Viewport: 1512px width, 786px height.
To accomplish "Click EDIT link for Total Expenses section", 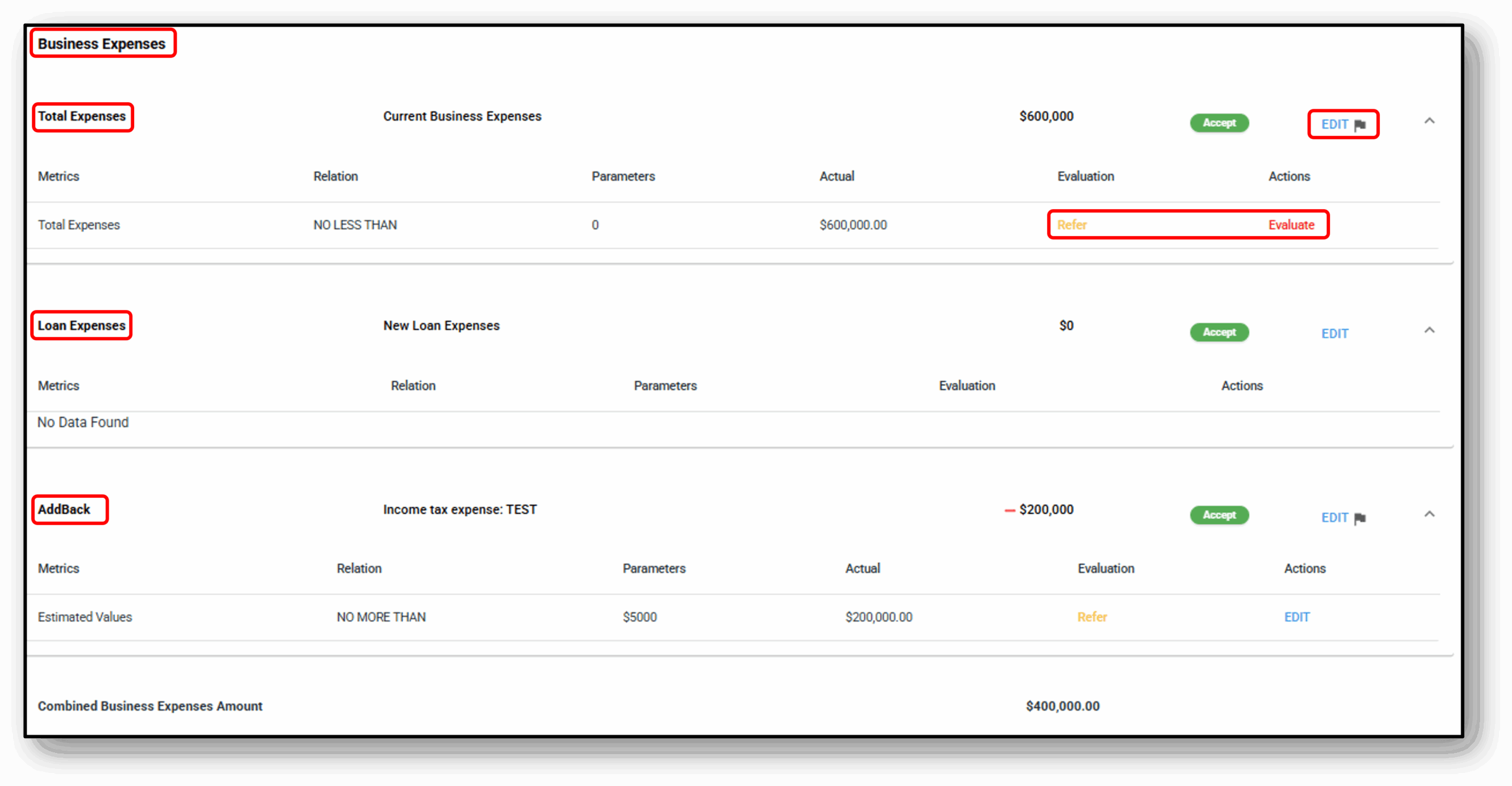I will pyautogui.click(x=1334, y=125).
